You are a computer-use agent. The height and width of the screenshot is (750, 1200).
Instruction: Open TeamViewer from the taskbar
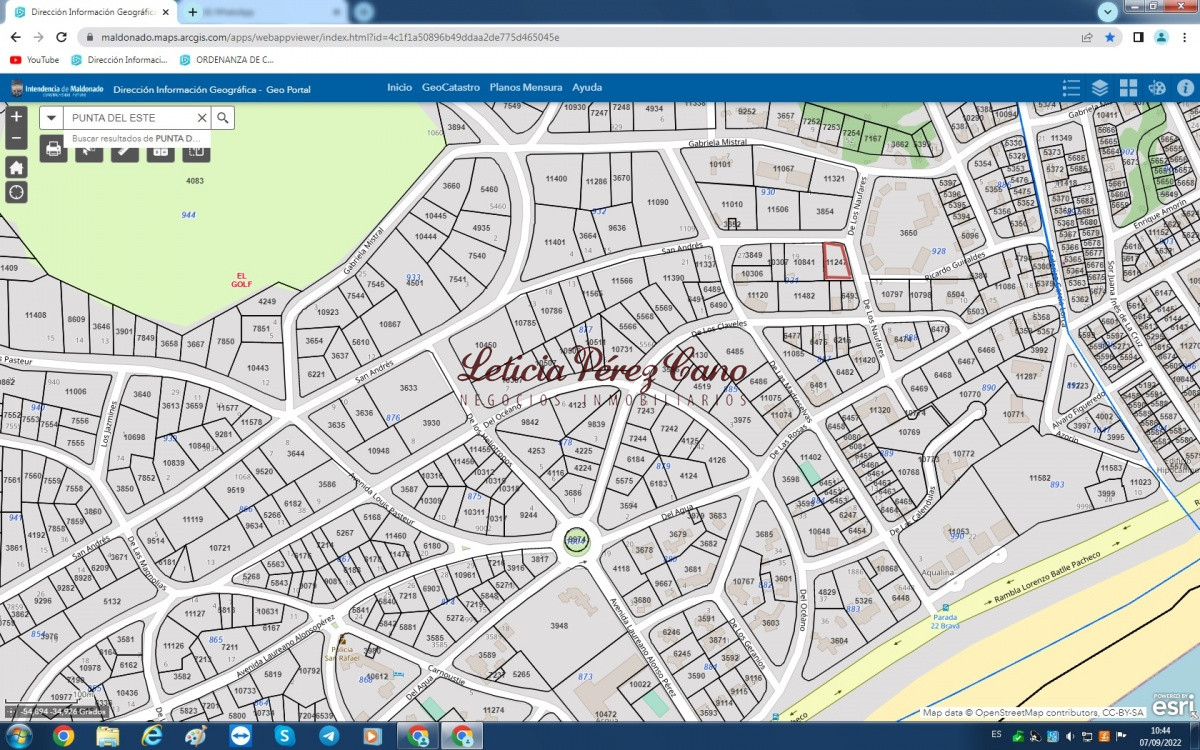click(241, 736)
